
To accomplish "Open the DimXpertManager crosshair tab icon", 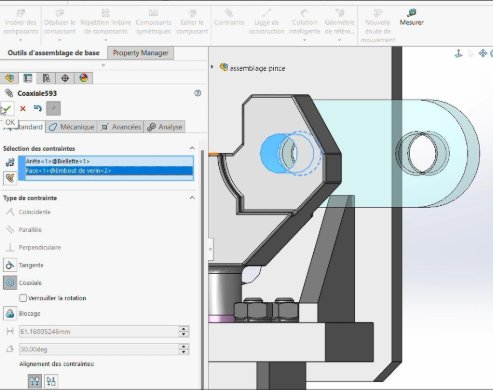I will tap(65, 78).
